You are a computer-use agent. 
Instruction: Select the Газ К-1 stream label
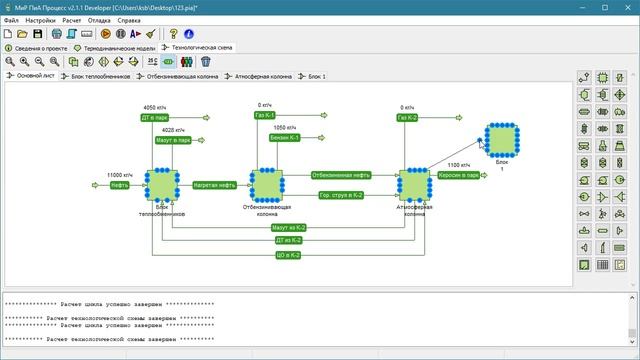tap(264, 116)
